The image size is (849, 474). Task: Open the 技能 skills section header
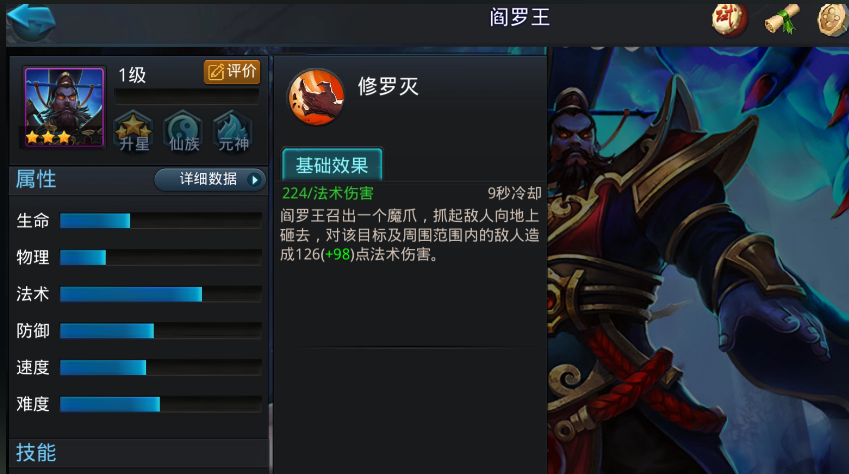(36, 452)
